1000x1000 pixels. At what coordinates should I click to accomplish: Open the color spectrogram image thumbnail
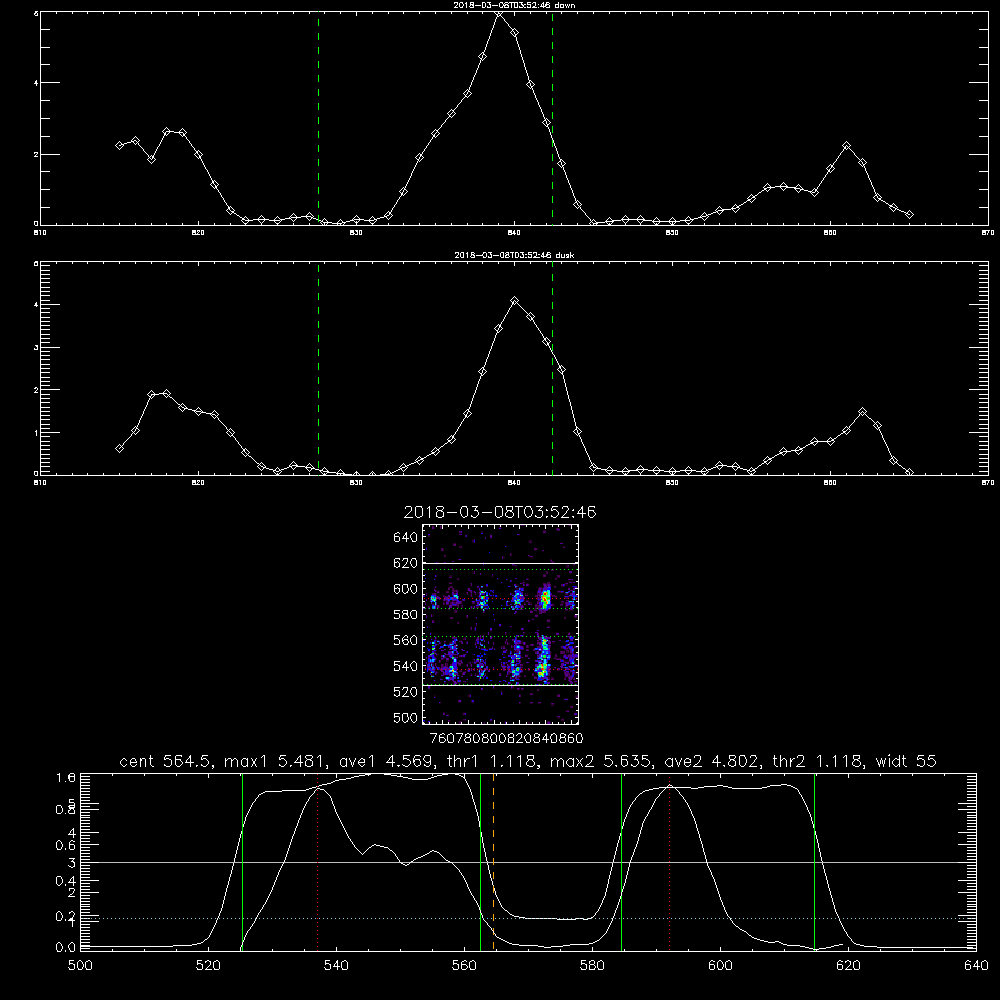(x=501, y=624)
